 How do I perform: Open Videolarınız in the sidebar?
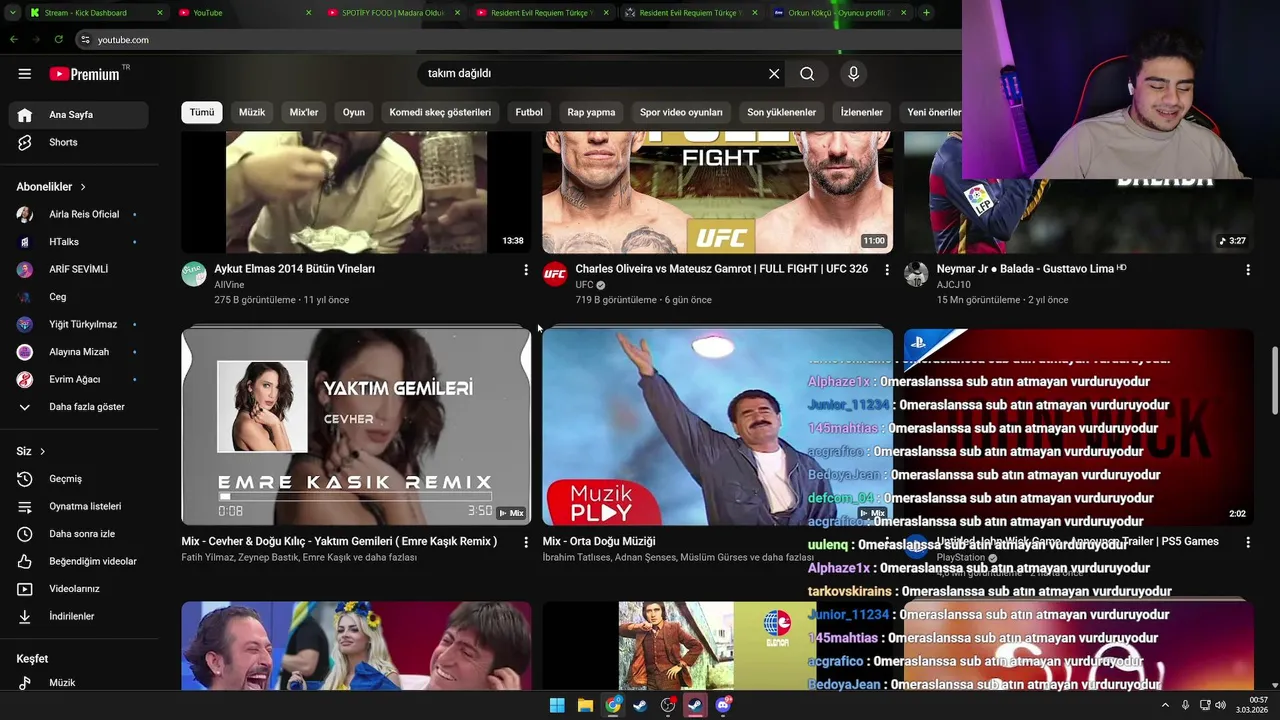[78, 589]
